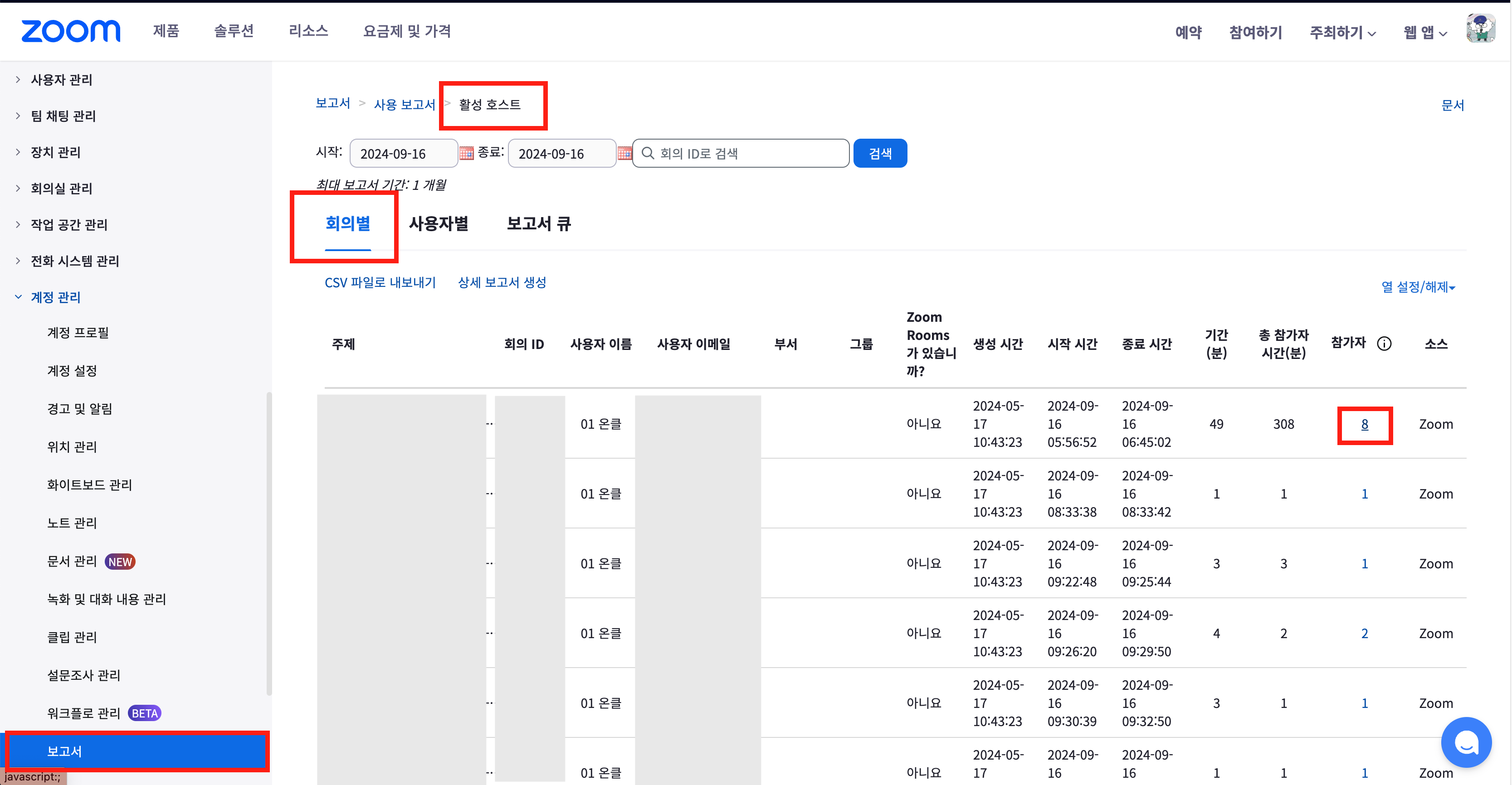Open participant count 8 link

[1364, 424]
